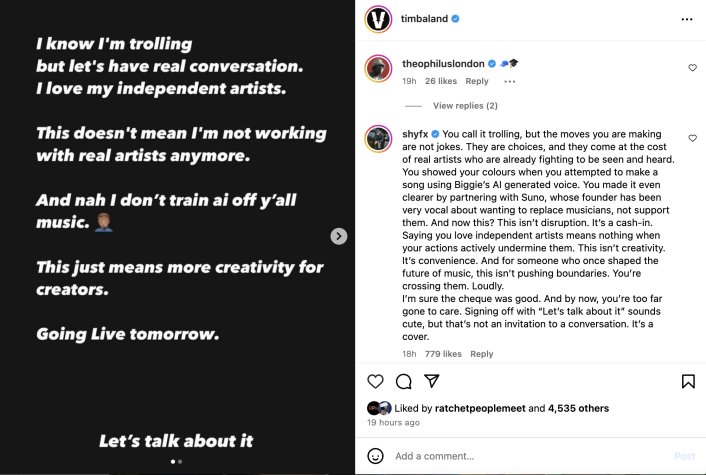Open Timbaland's profile picture
Viewport: 706px width, 475px height.
pyautogui.click(x=377, y=19)
